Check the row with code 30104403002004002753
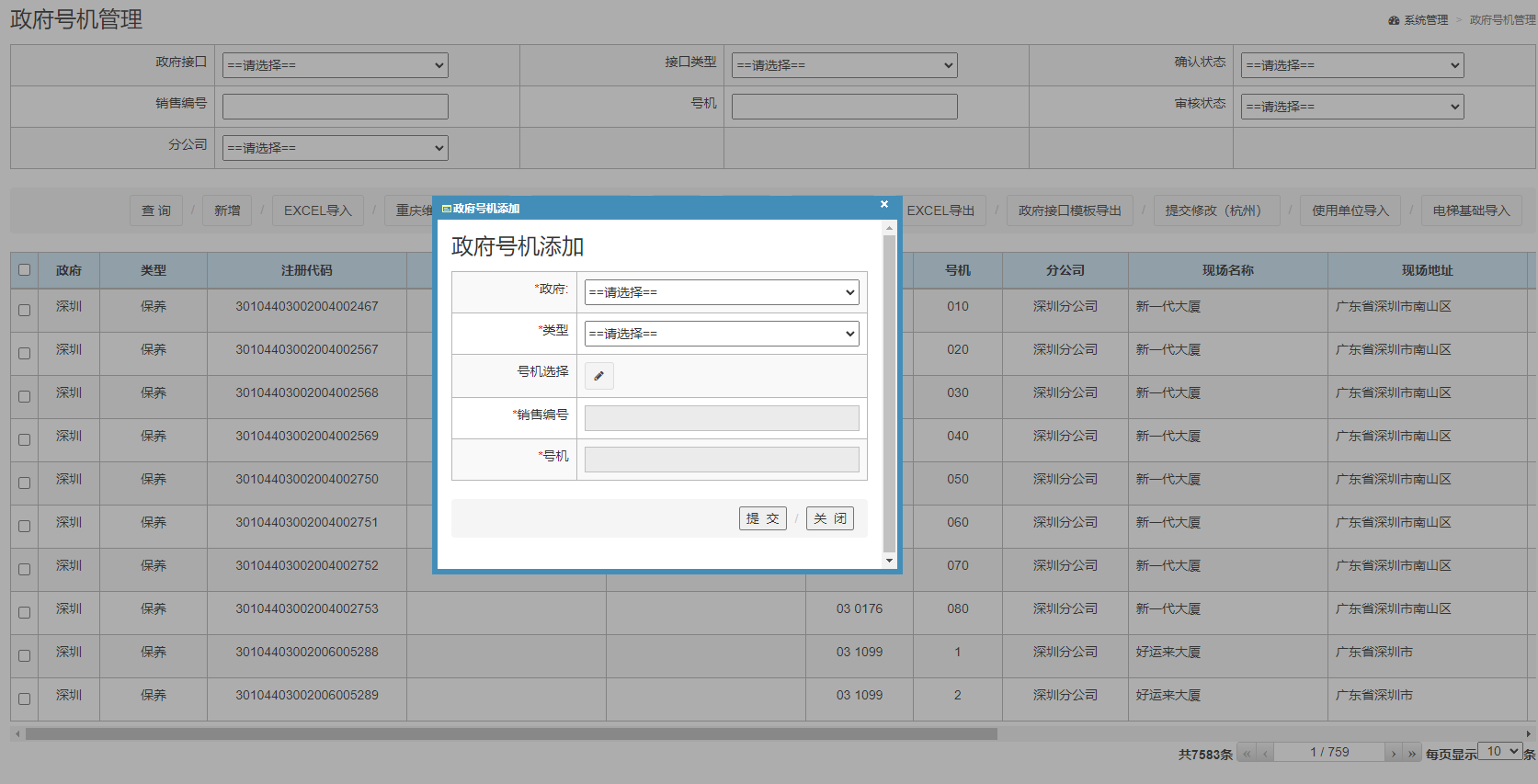This screenshot has width=1538, height=784. coord(25,612)
